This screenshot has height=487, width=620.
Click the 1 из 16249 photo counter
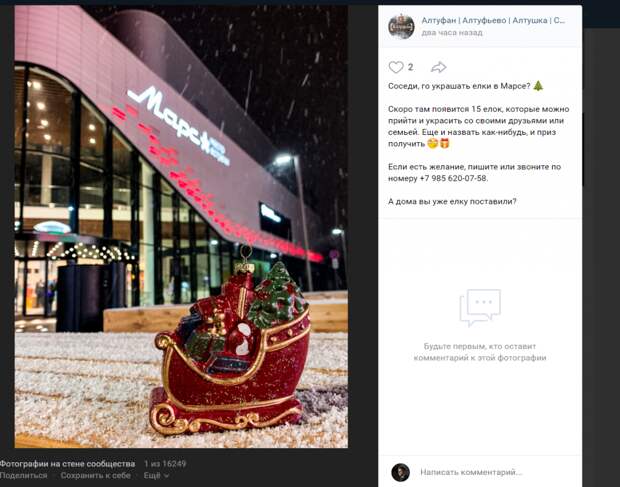coord(165,464)
